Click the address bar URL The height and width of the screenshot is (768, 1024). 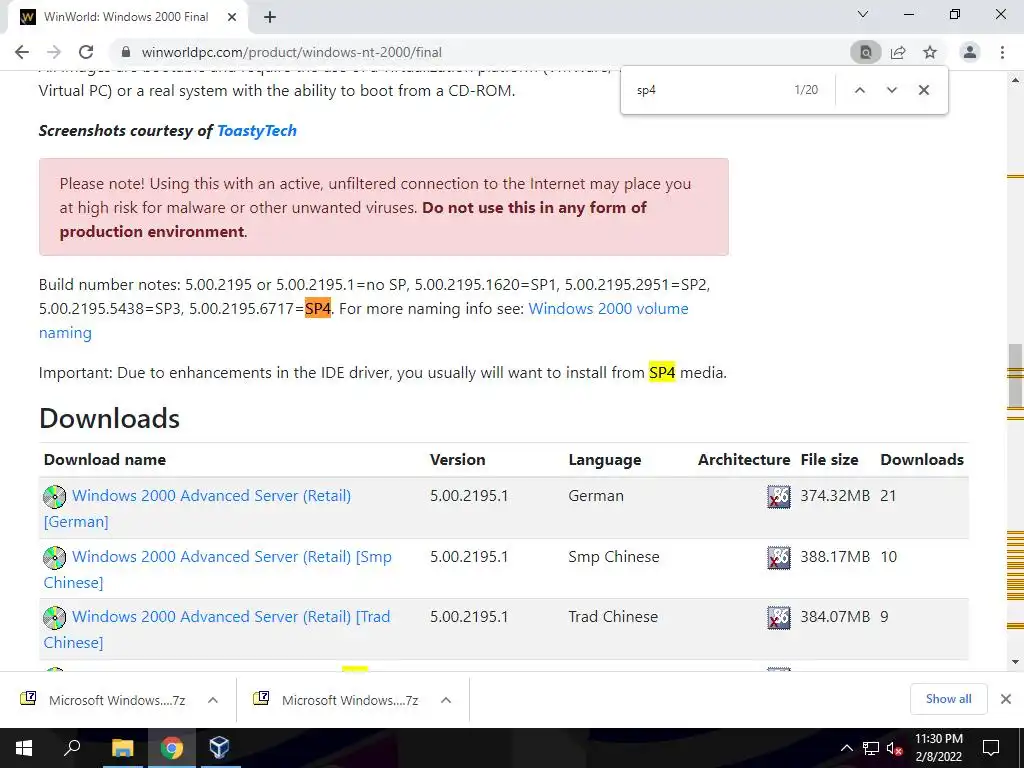(291, 52)
